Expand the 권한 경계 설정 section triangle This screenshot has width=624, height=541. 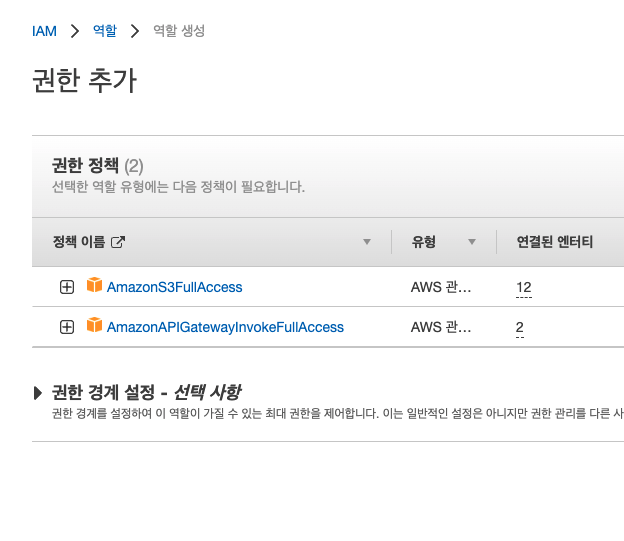(x=38, y=393)
